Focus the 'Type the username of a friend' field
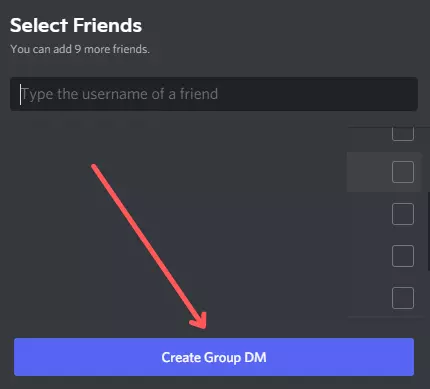 tap(214, 94)
